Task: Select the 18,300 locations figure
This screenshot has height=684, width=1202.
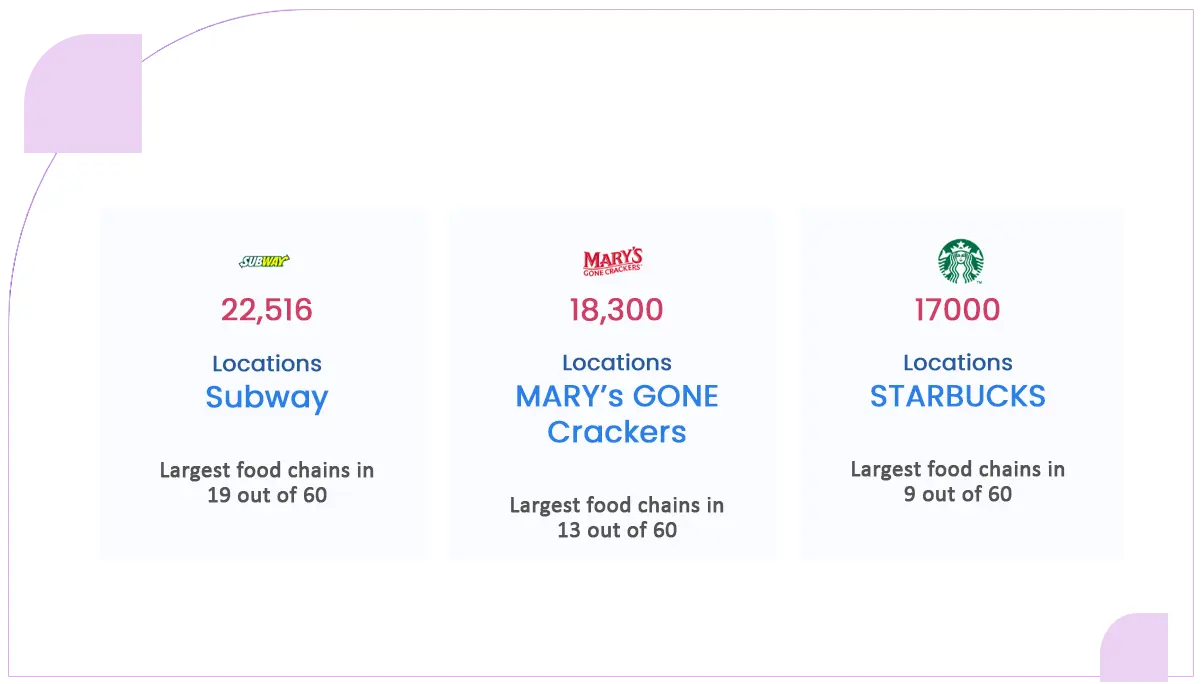Action: coord(616,310)
